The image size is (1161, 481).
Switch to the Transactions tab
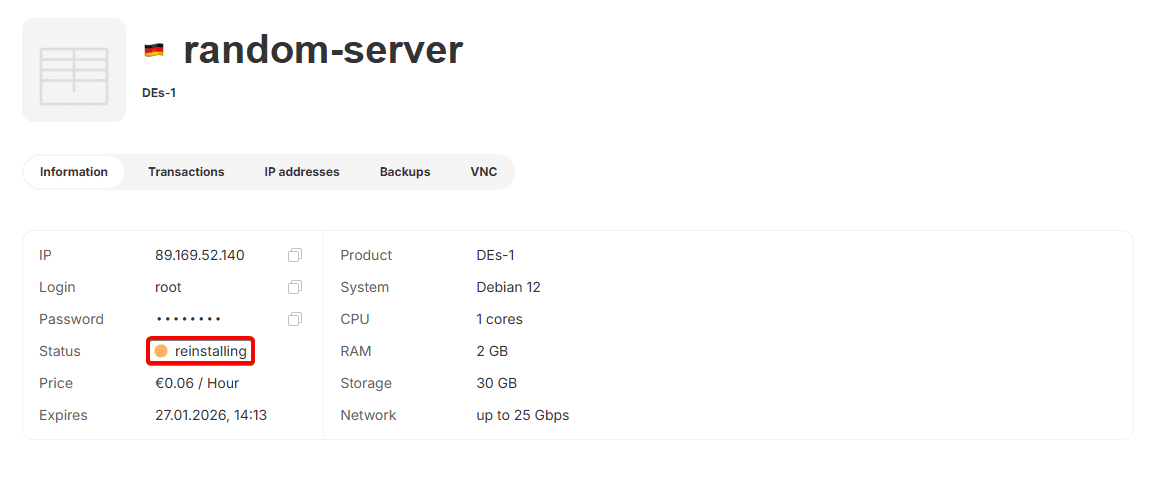(x=186, y=172)
